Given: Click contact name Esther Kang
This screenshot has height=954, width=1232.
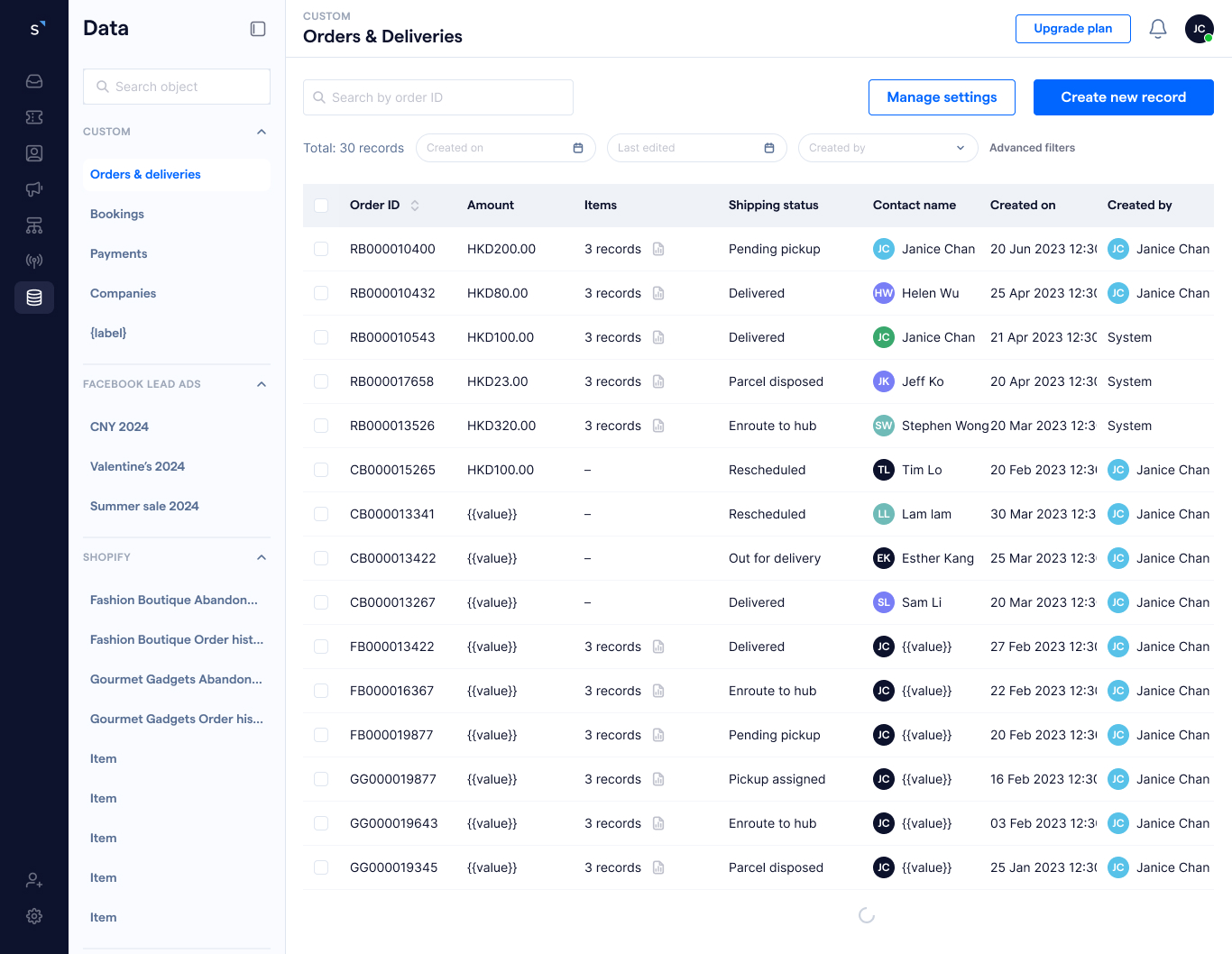Looking at the screenshot, I should (938, 558).
